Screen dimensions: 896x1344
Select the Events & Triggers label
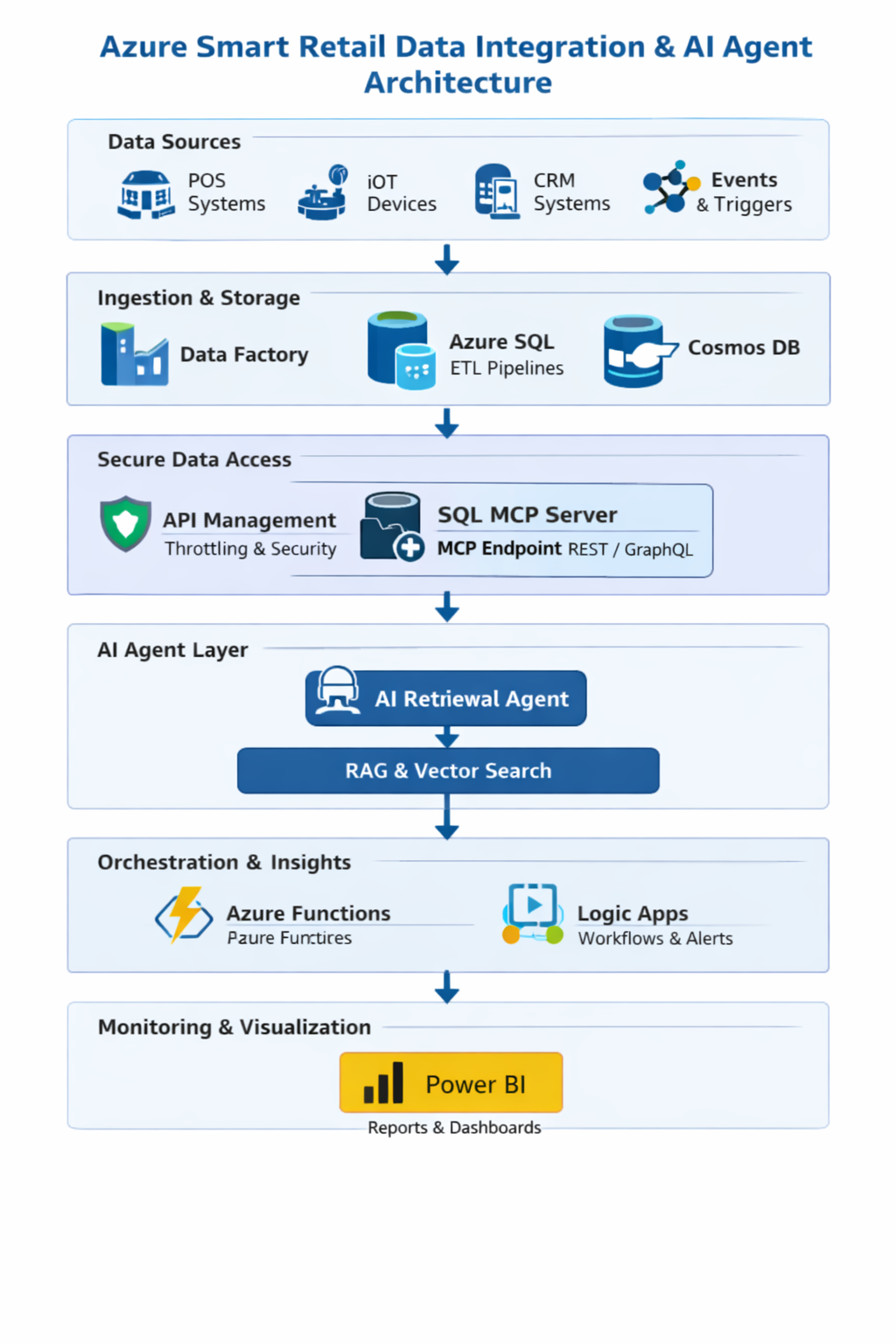(745, 192)
